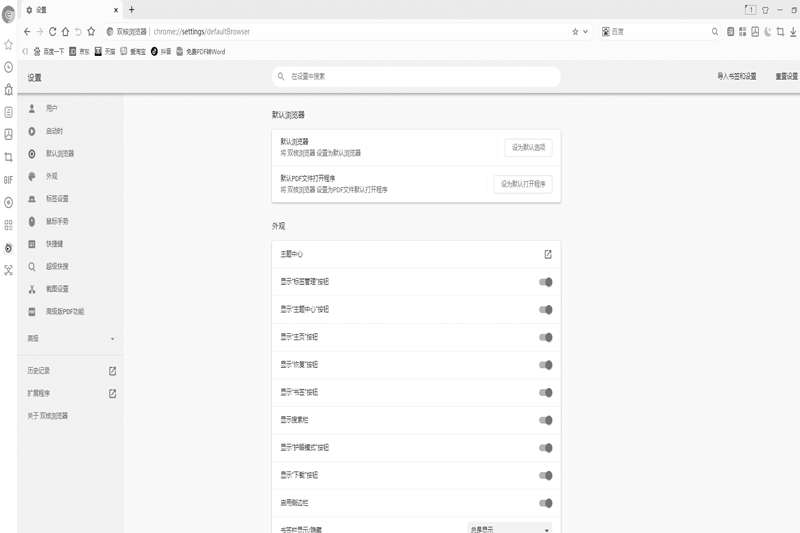
Task: Open Theme Center external link icon
Action: [547, 254]
